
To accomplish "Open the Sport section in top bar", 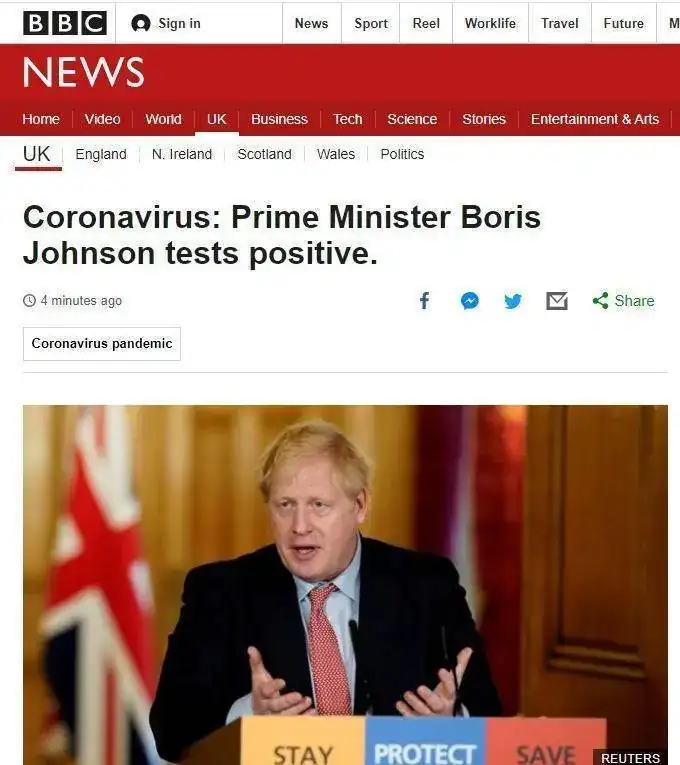I will tap(371, 23).
